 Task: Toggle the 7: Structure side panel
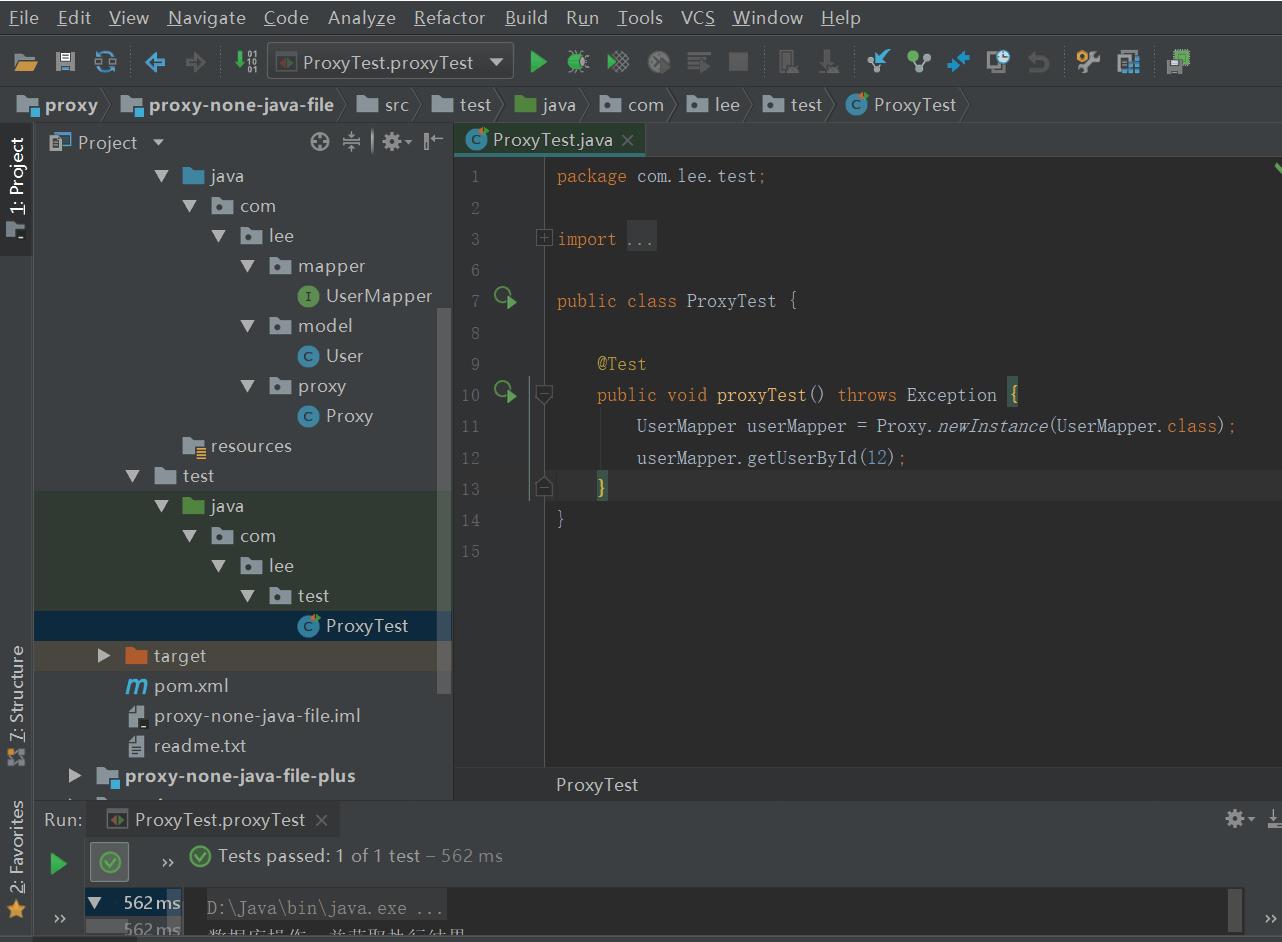click(x=17, y=705)
